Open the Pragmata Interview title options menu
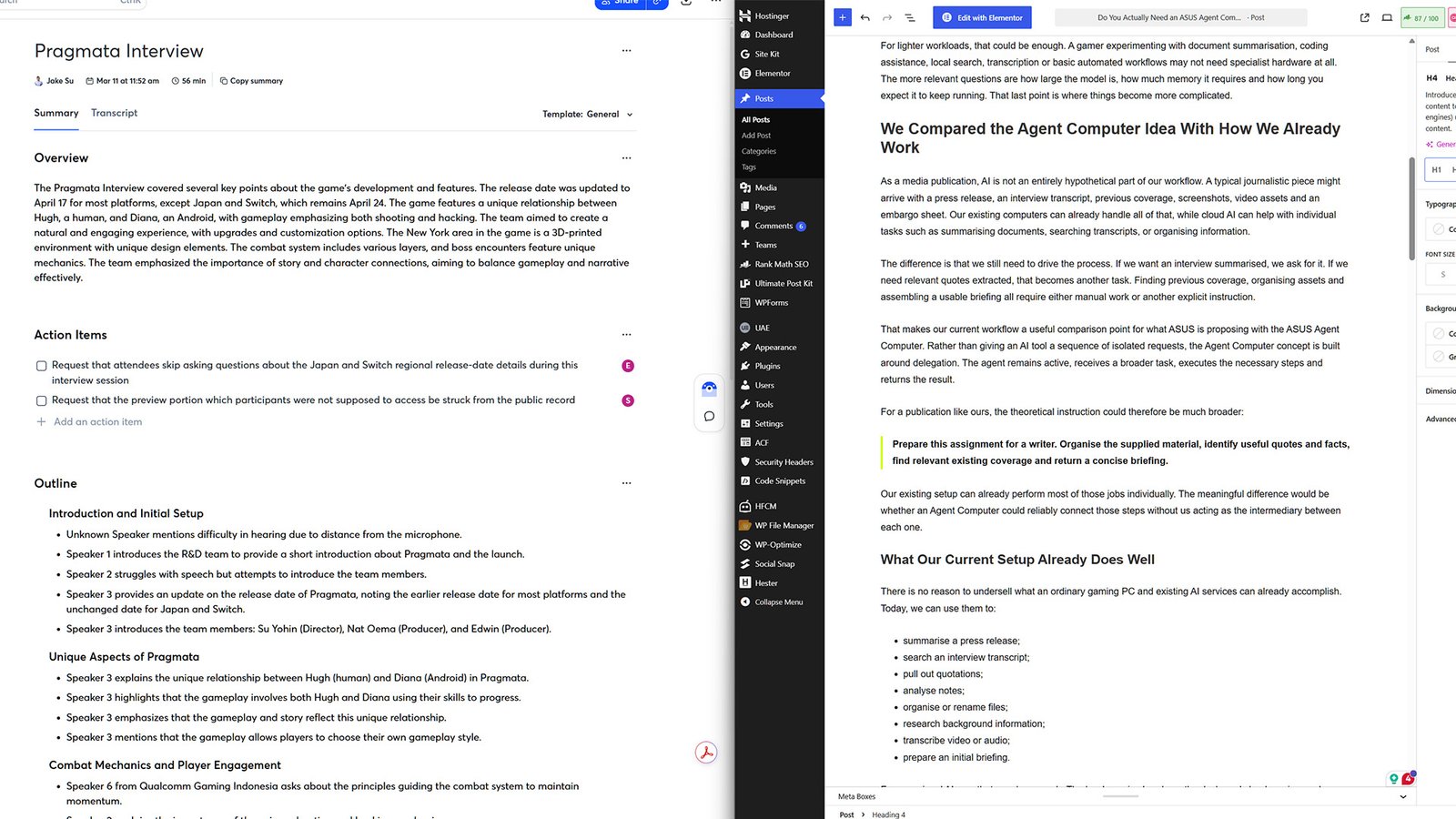This screenshot has width=1456, height=819. 626,51
